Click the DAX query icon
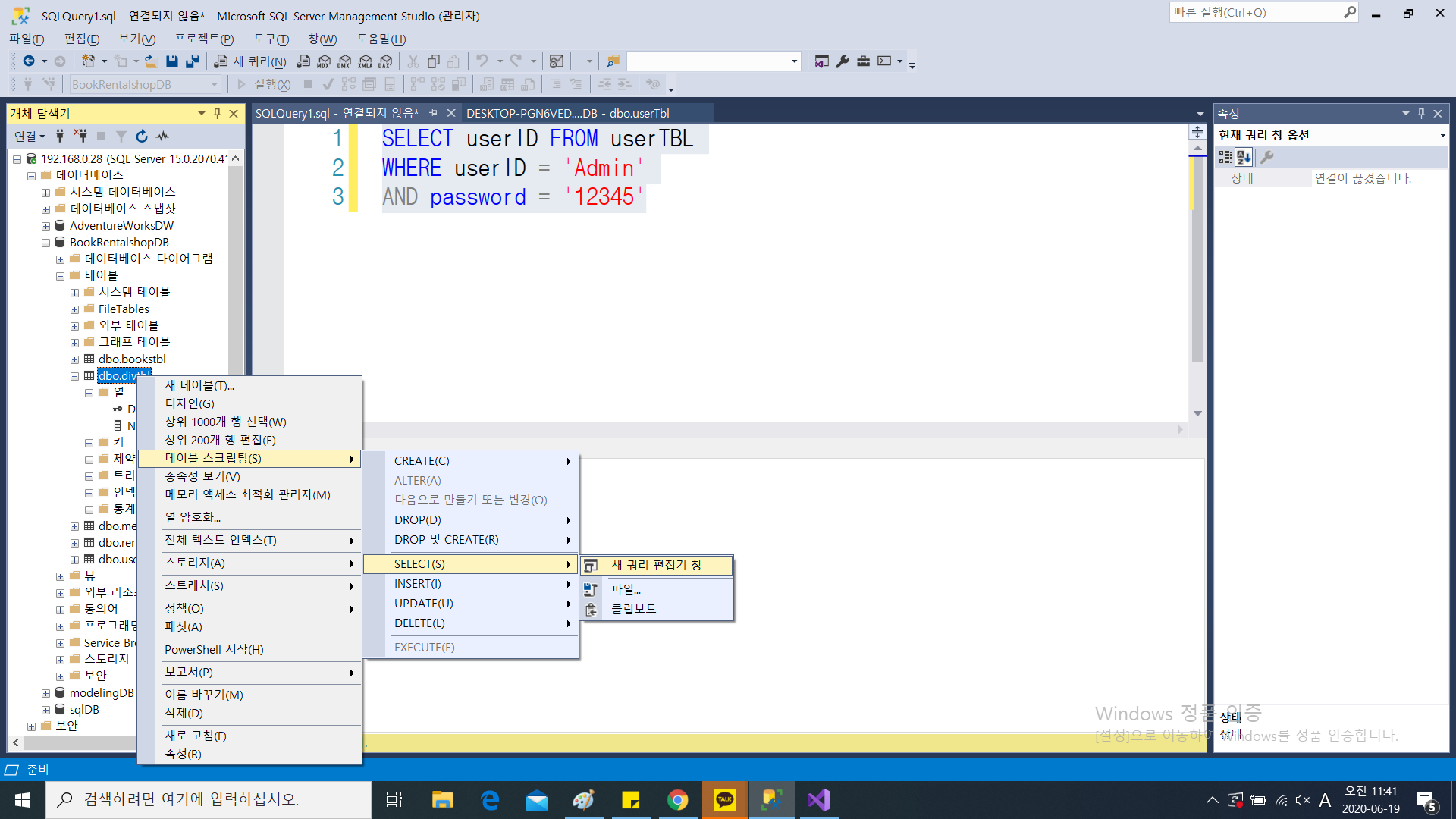The image size is (1456, 819). (x=385, y=61)
